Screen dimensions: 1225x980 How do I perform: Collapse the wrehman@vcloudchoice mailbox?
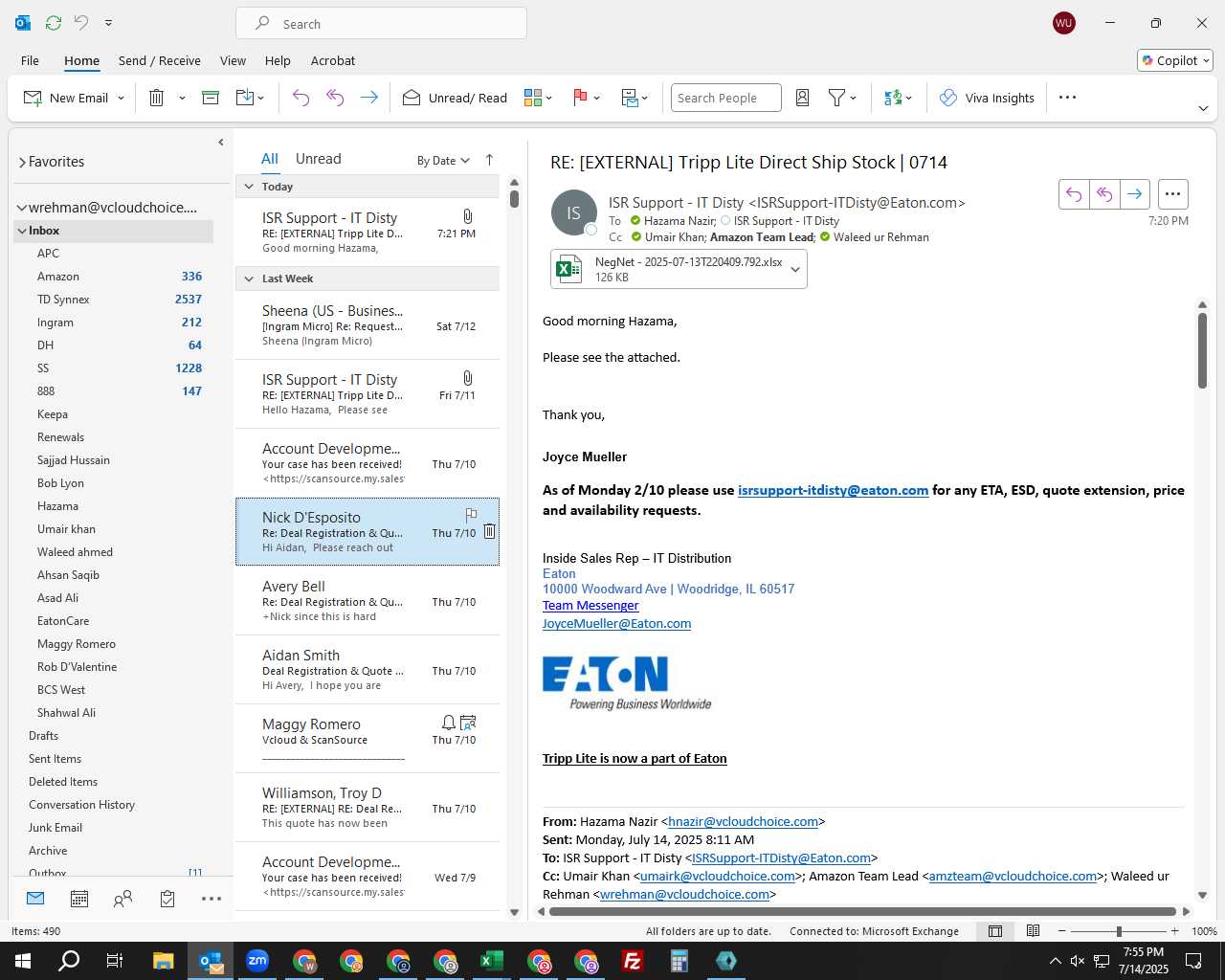click(21, 208)
